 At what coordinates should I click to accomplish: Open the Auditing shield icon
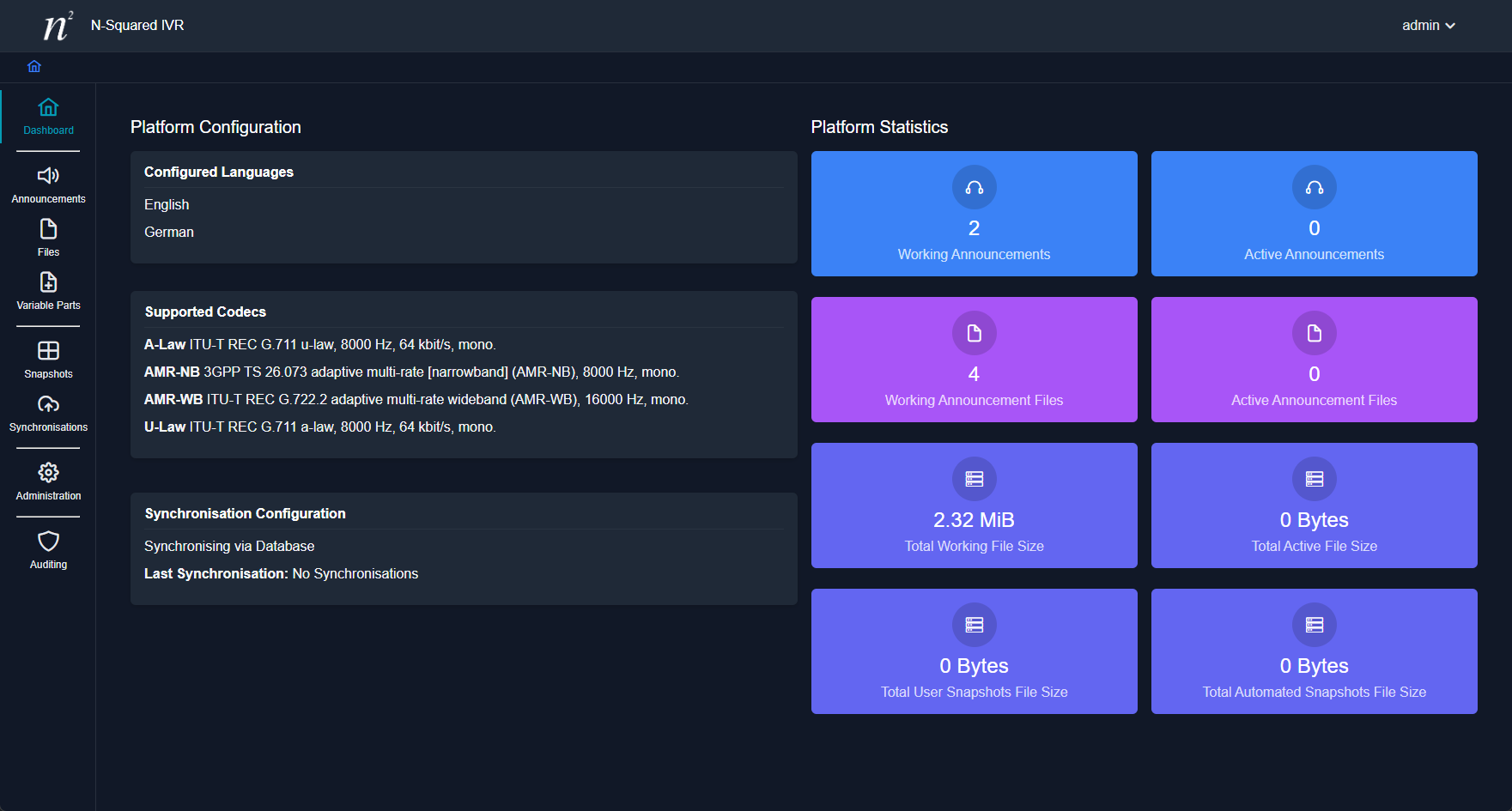pos(48,542)
